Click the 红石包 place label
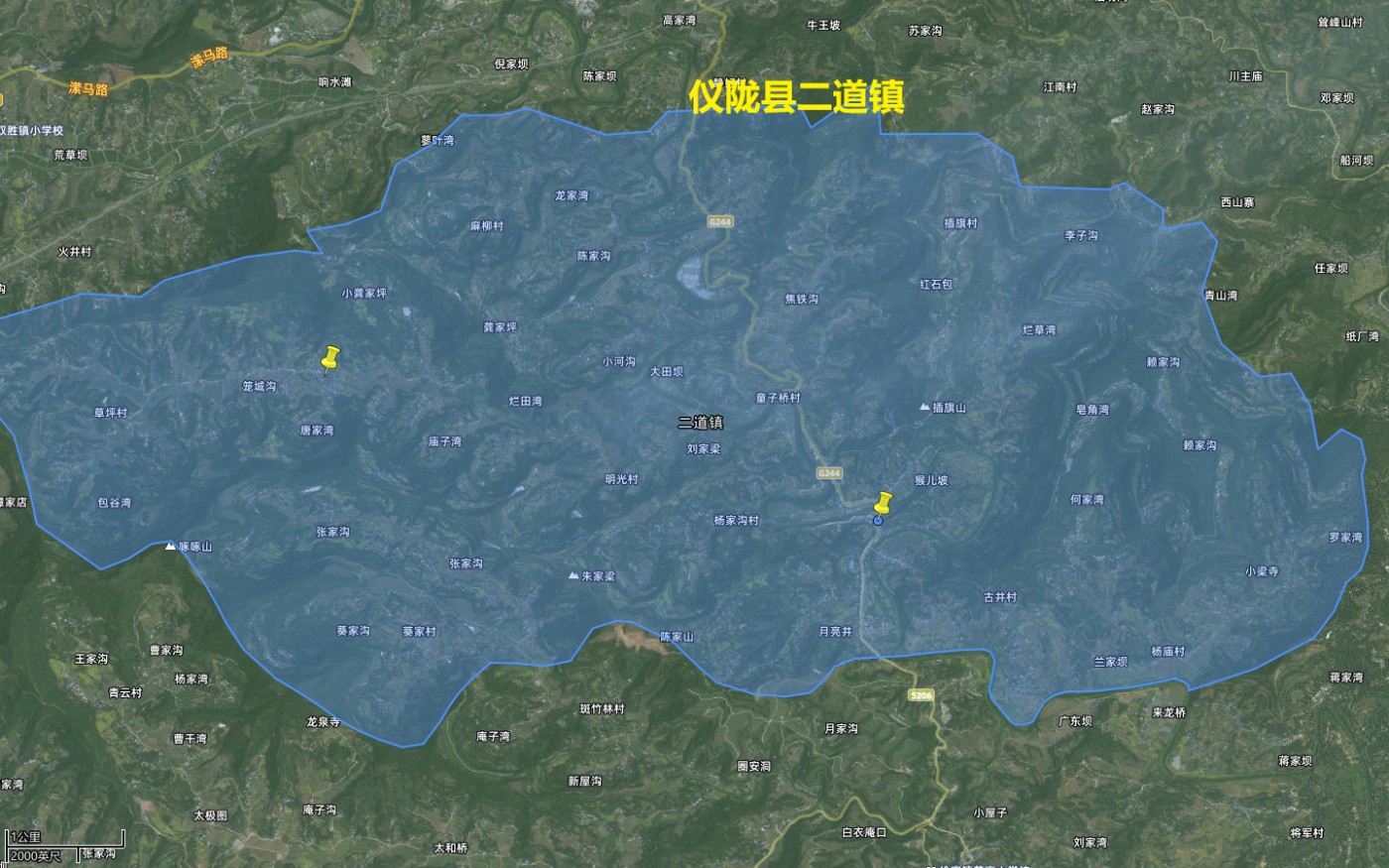This screenshot has height=868, width=1389. click(936, 284)
